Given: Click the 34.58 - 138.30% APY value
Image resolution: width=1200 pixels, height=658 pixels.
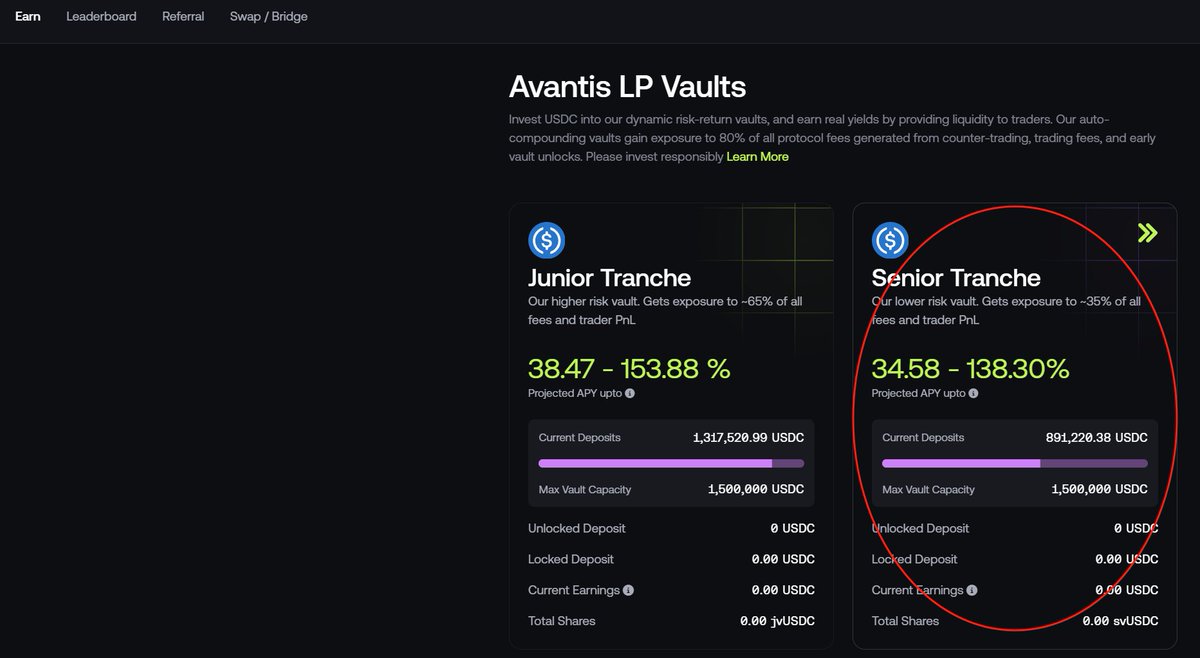Looking at the screenshot, I should 970,368.
